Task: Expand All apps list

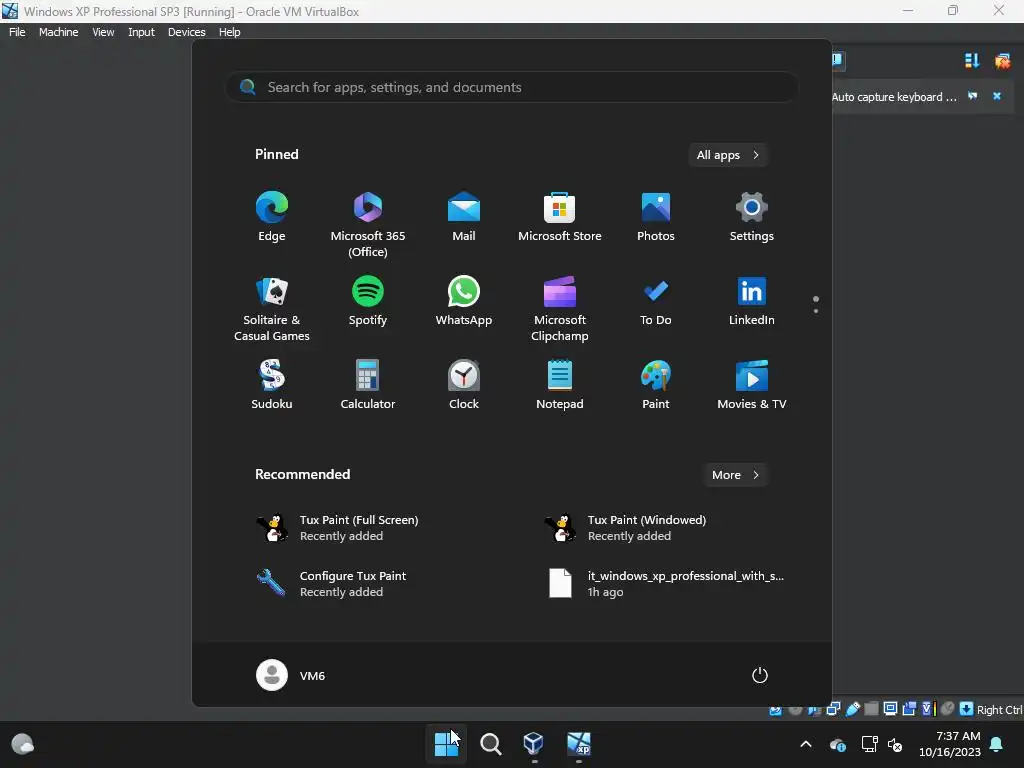Action: (x=728, y=155)
